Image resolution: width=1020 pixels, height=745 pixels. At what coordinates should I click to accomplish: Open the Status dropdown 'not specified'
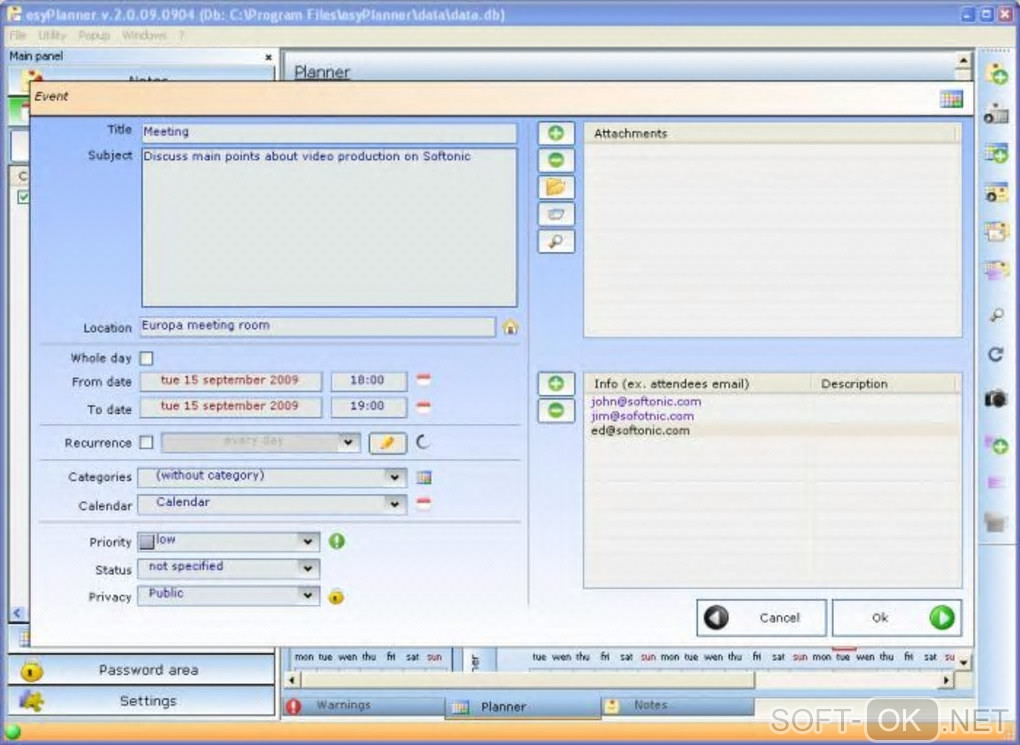pos(307,568)
